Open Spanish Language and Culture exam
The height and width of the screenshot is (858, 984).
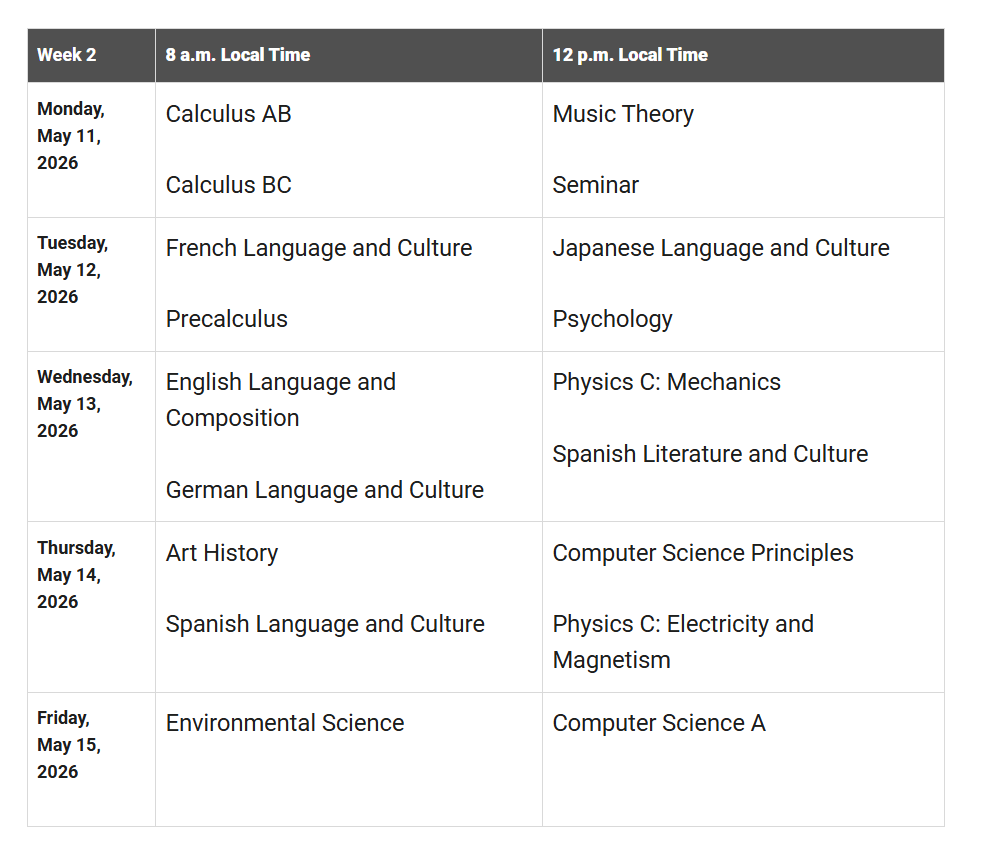[x=324, y=624]
